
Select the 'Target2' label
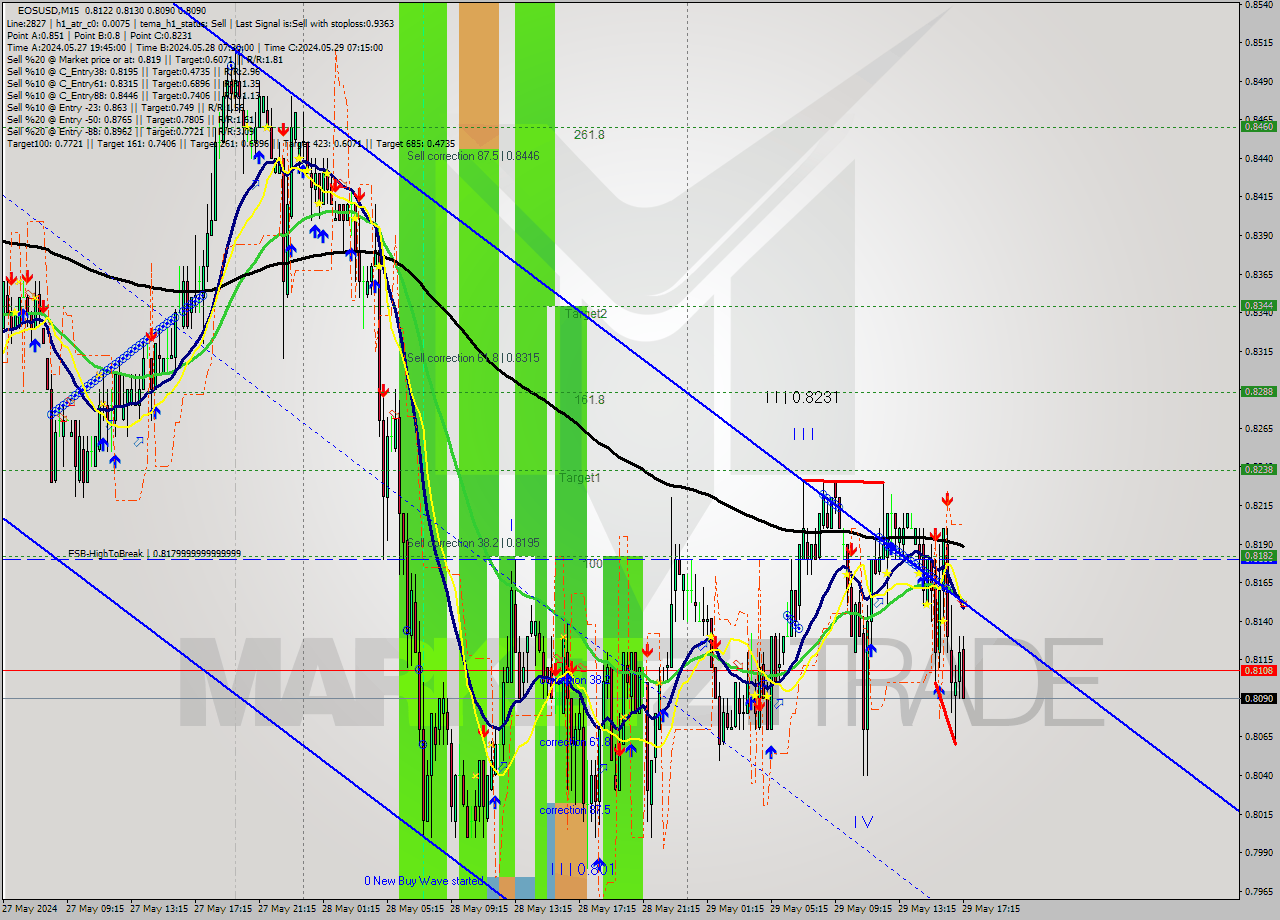pyautogui.click(x=586, y=313)
